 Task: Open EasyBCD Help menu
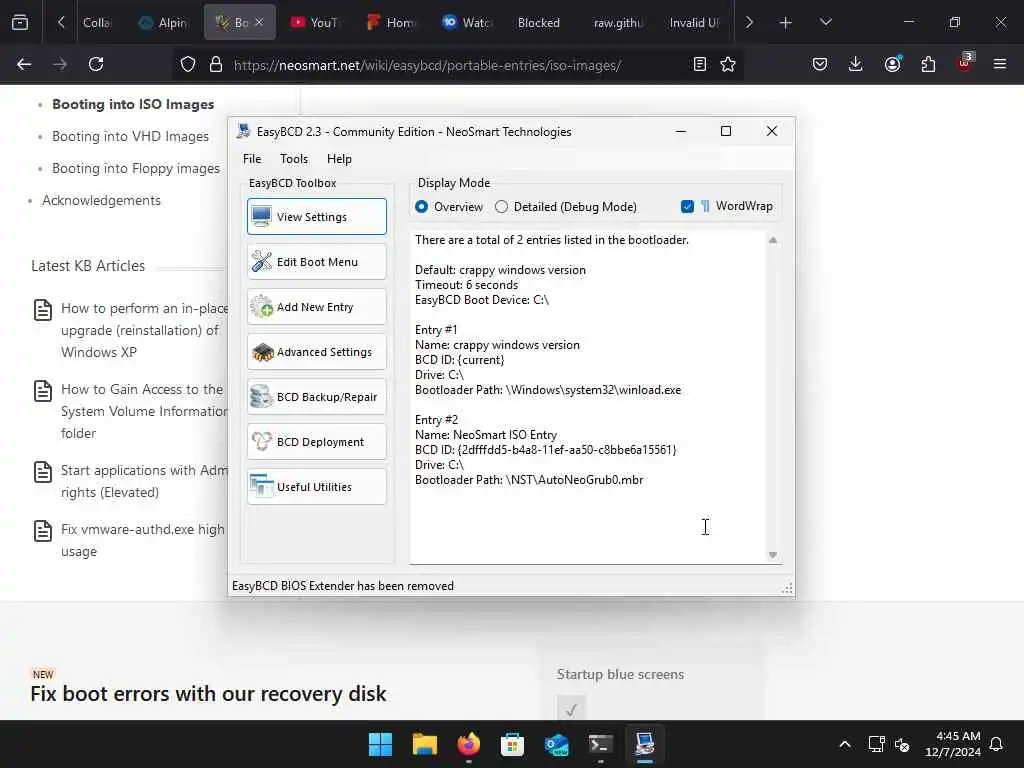339,159
